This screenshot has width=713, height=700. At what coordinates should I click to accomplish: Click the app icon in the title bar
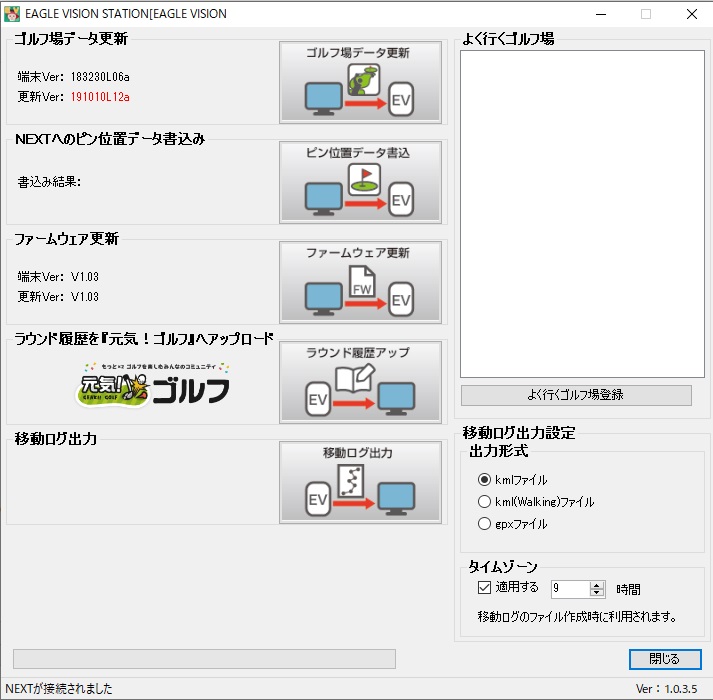[12, 14]
